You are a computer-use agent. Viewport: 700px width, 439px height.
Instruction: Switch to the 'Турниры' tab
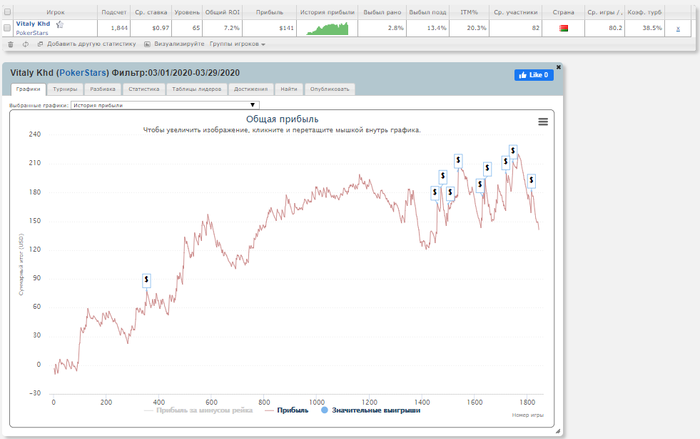coord(65,89)
